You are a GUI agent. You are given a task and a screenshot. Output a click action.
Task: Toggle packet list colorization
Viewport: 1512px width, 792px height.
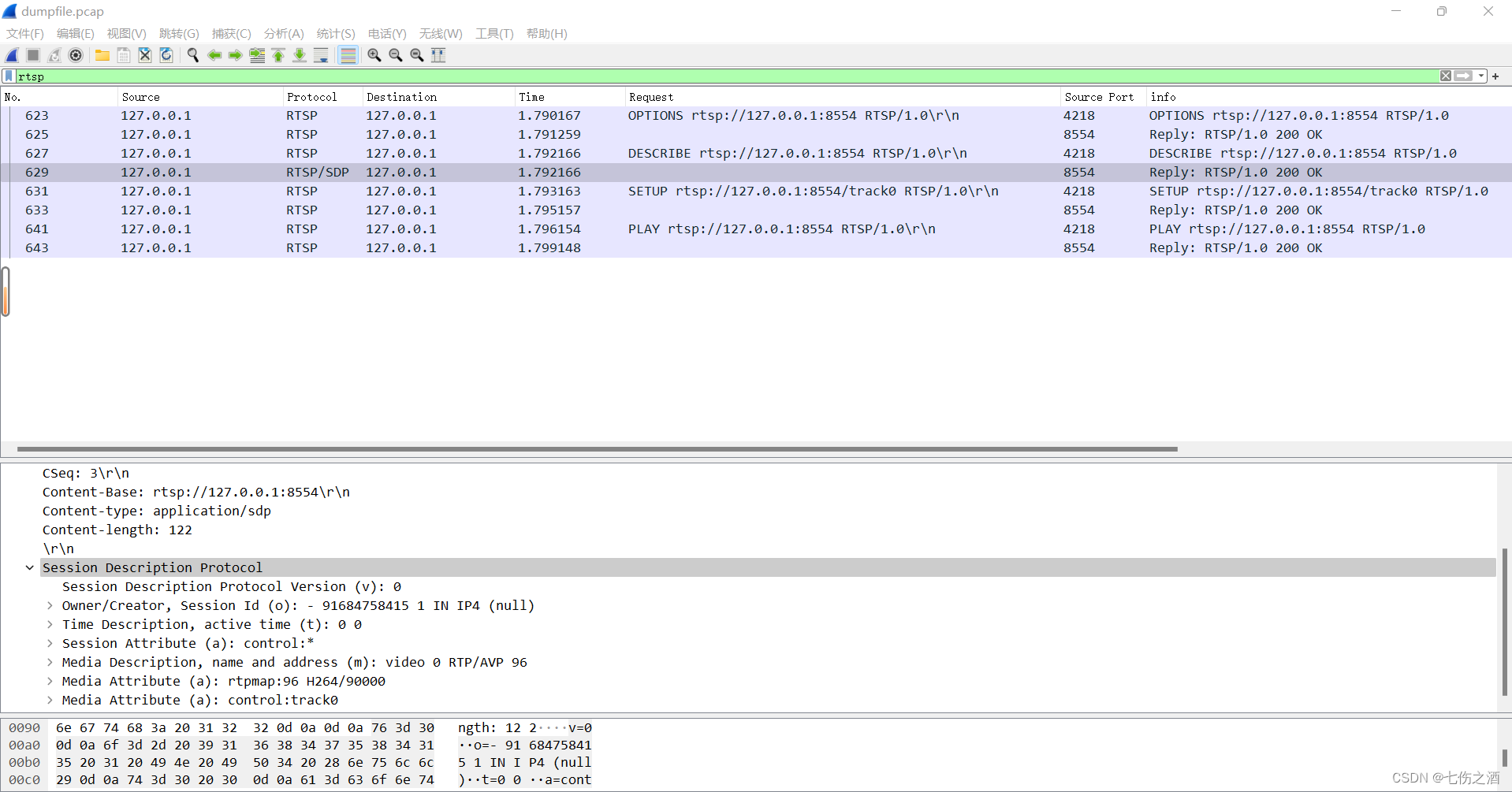[348, 55]
